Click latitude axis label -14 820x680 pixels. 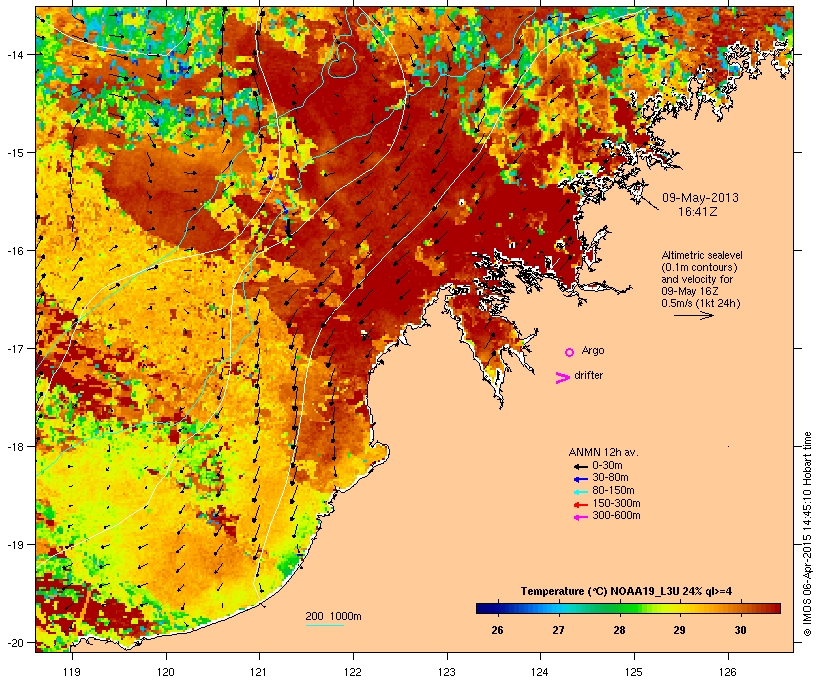15,54
